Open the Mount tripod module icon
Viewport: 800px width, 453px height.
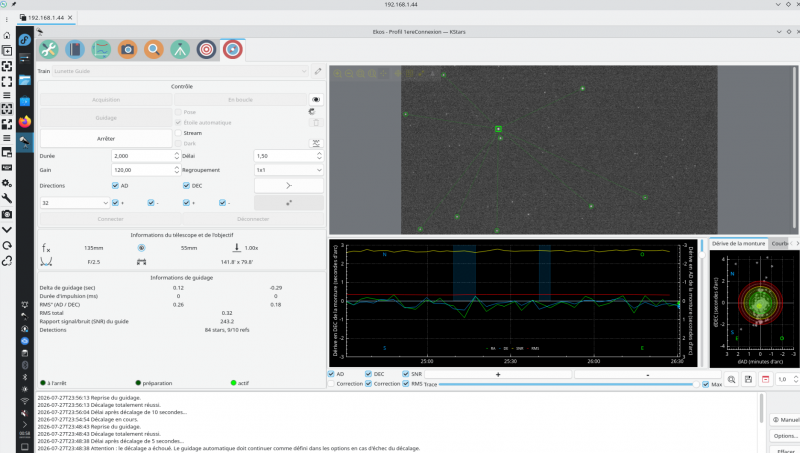click(180, 49)
